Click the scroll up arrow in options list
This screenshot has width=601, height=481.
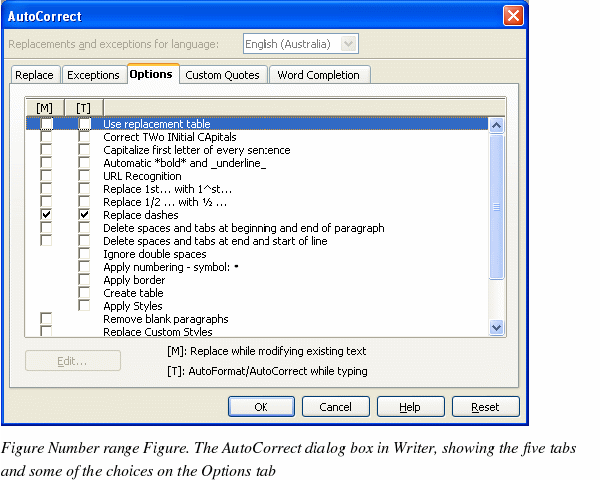496,124
